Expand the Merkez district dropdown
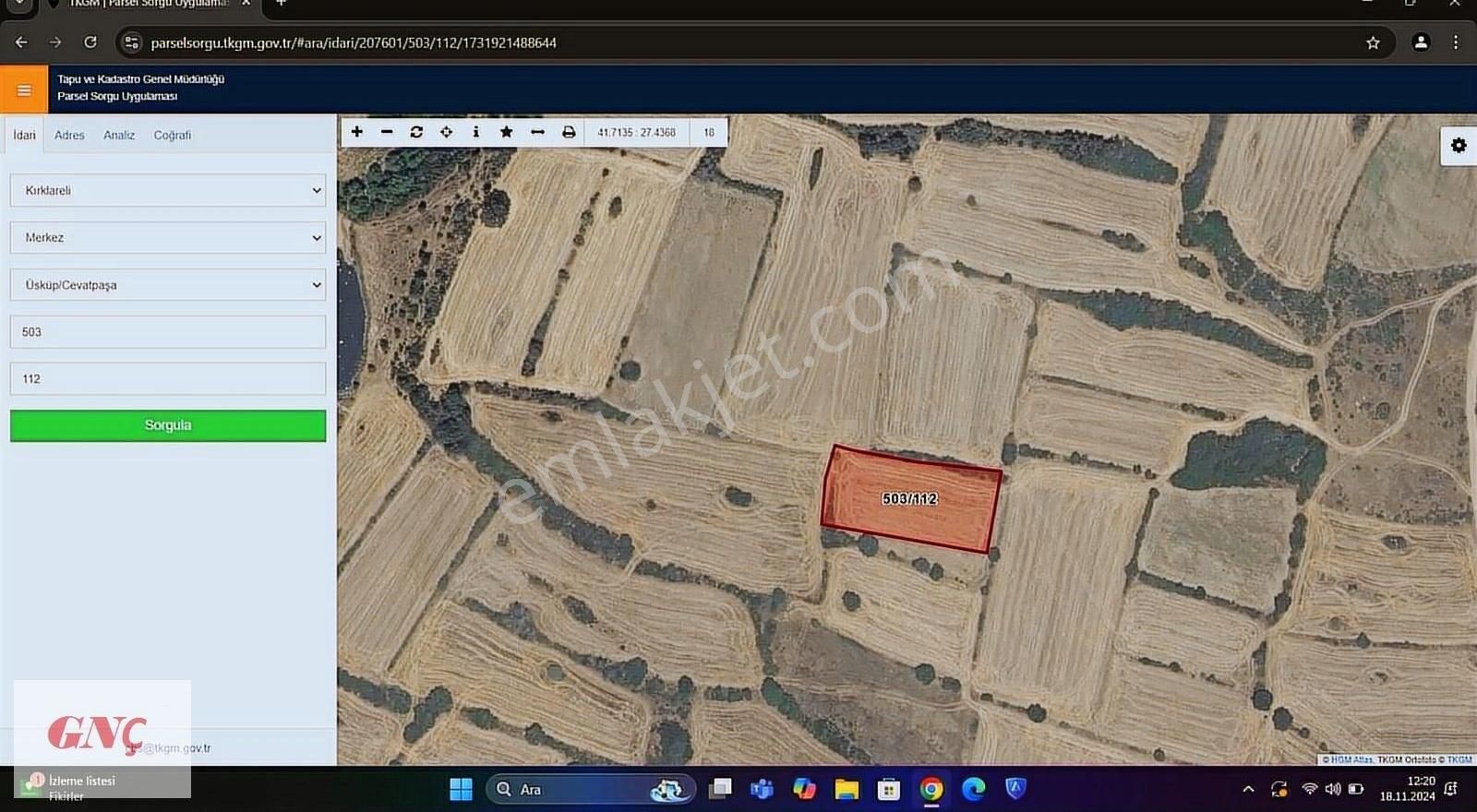The image size is (1477, 812). click(168, 237)
